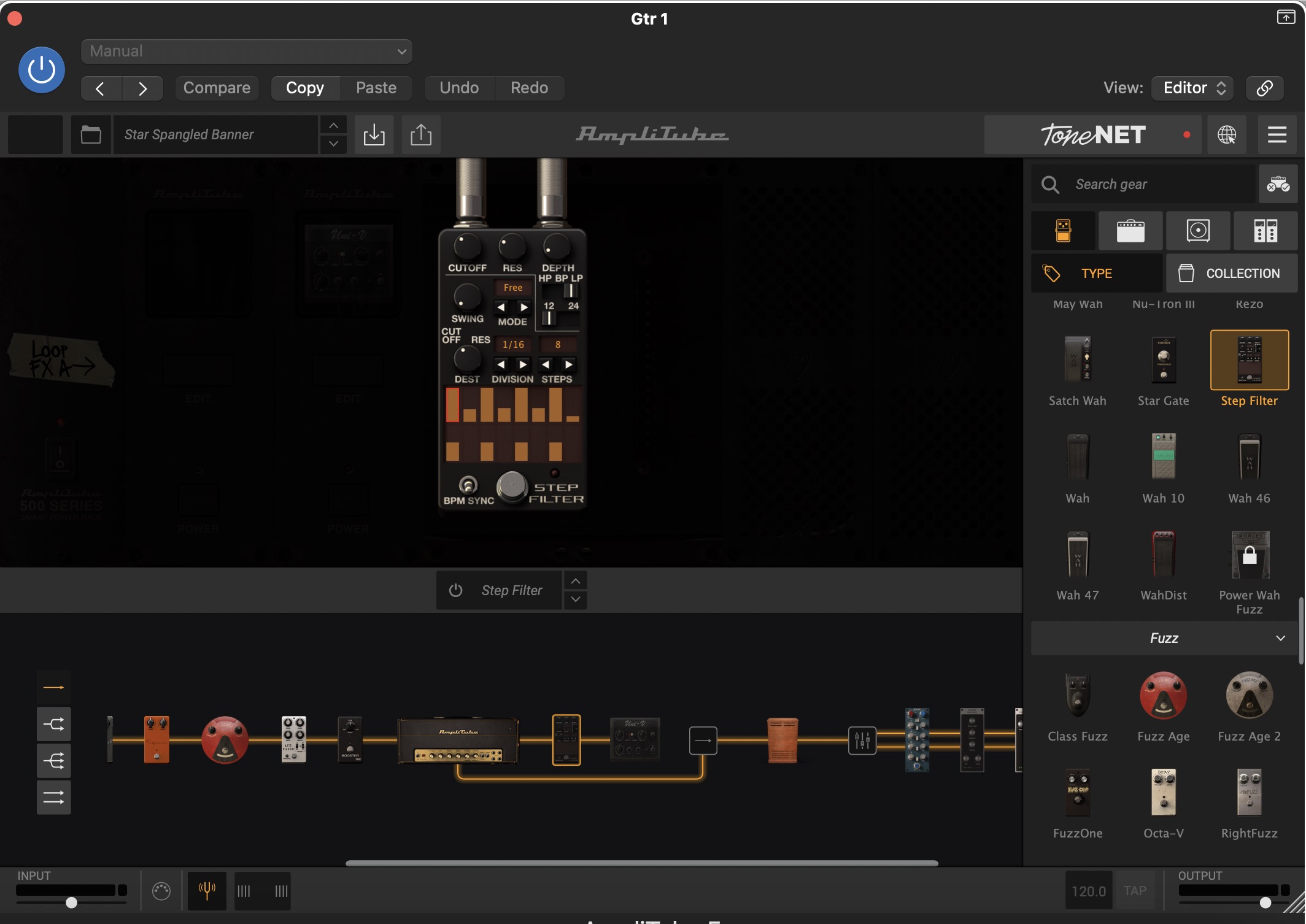Image resolution: width=1306 pixels, height=924 pixels.
Task: Click the down arrow beside Step Filter selector
Action: pos(576,599)
